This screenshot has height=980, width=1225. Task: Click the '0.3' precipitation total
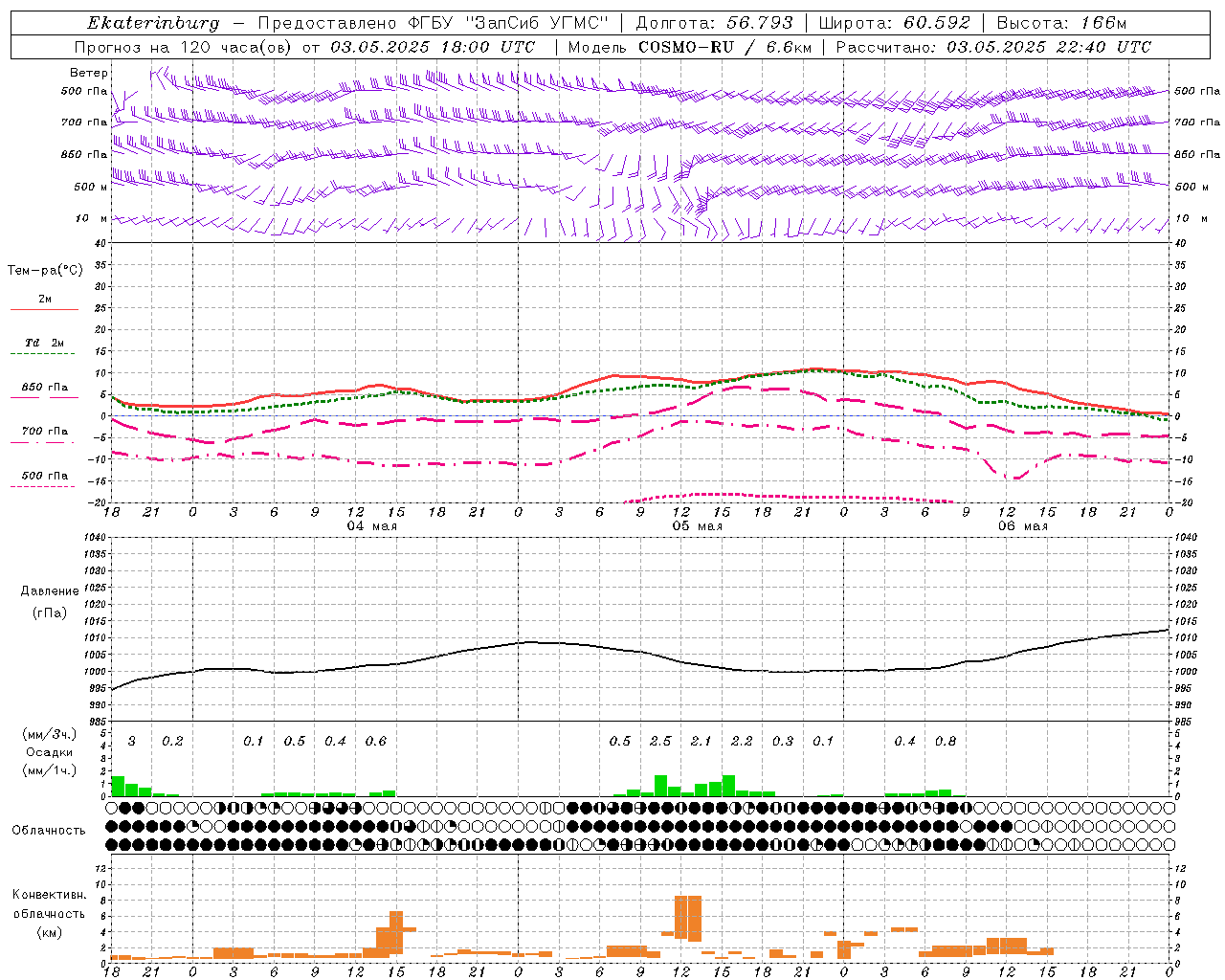pyautogui.click(x=783, y=742)
